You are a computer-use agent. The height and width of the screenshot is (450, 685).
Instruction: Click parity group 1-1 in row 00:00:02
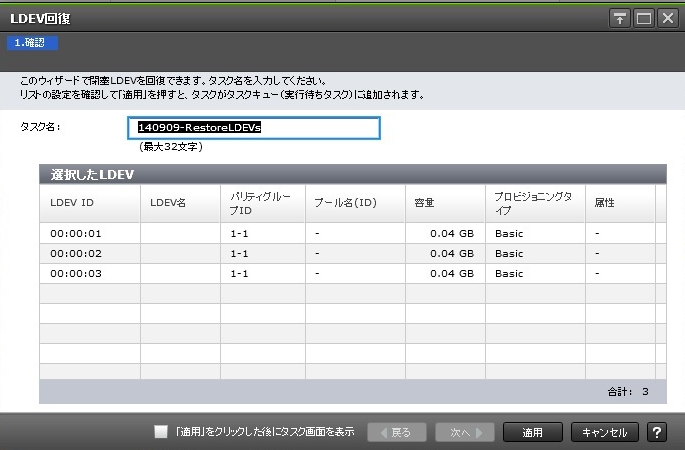pyautogui.click(x=239, y=254)
